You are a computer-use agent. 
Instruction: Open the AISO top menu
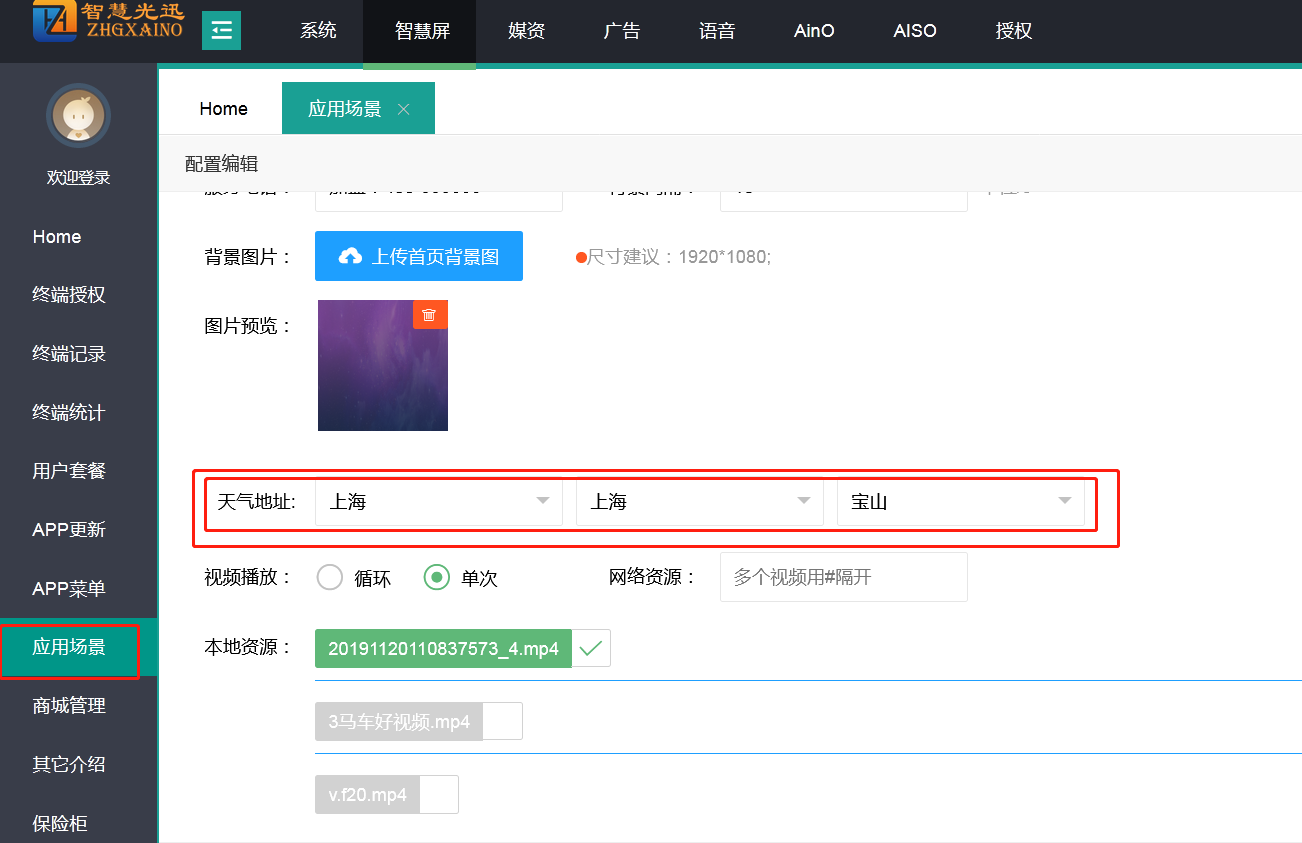(915, 31)
